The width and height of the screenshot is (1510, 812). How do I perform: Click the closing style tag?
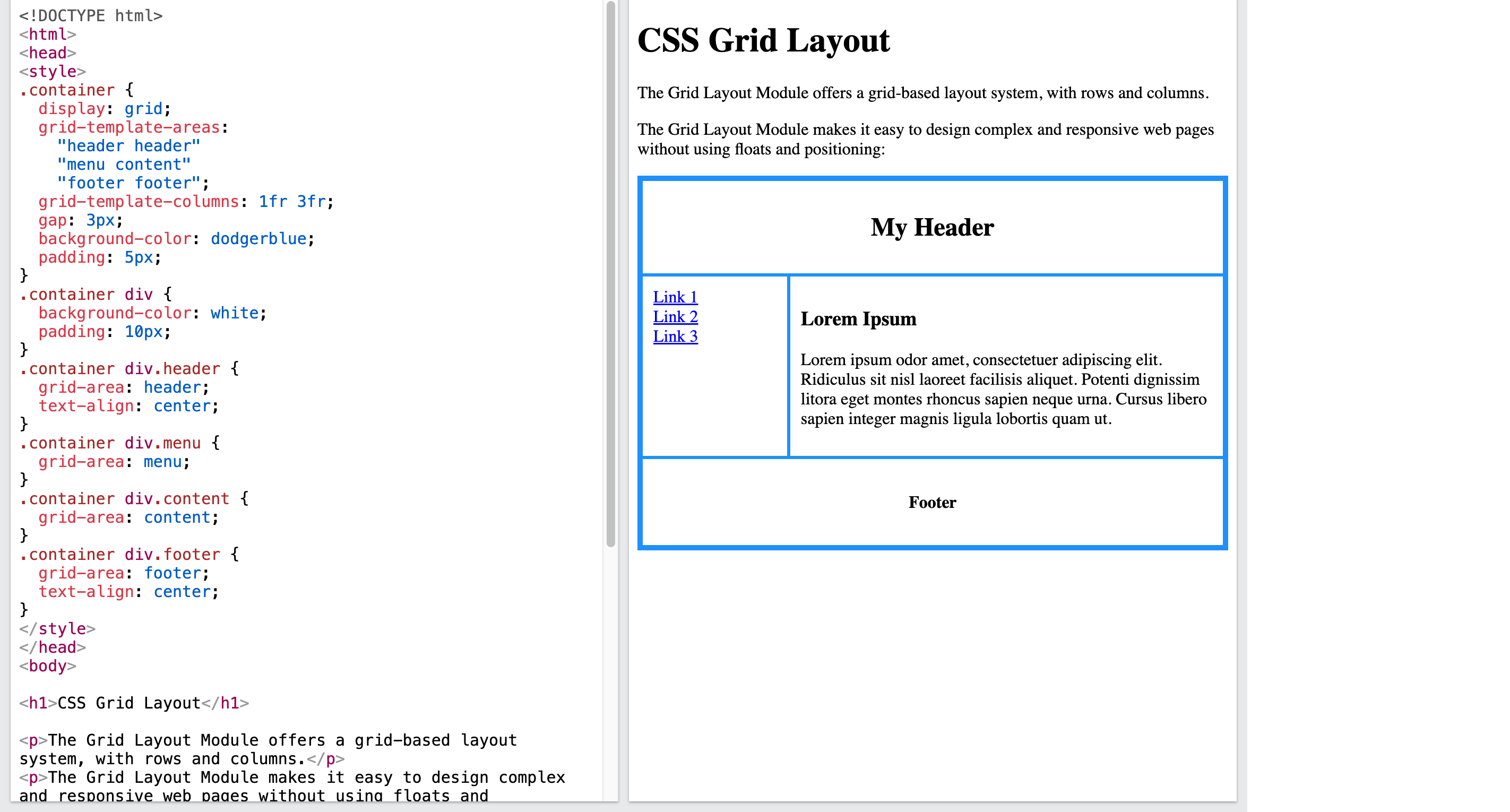pyautogui.click(x=57, y=628)
